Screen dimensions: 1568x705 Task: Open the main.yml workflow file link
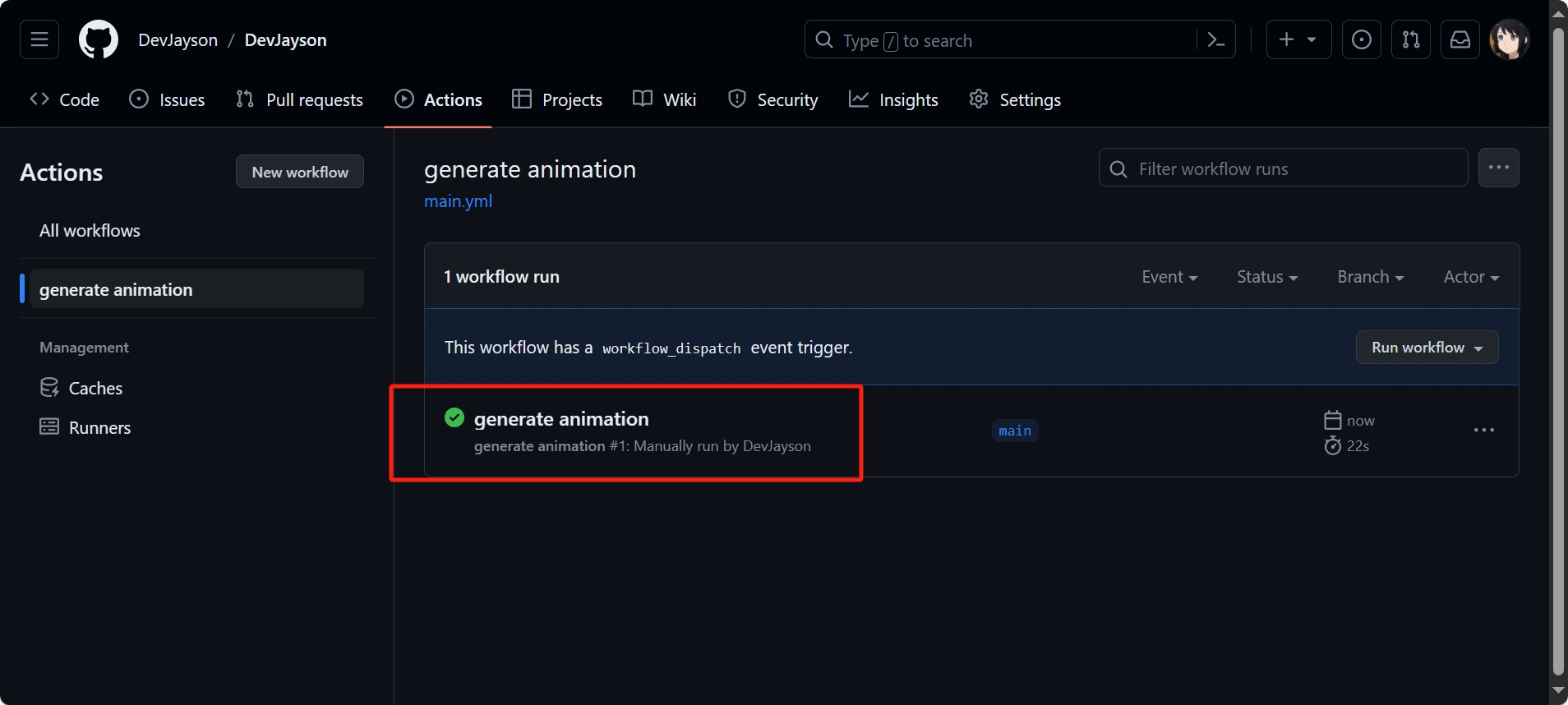[x=458, y=201]
